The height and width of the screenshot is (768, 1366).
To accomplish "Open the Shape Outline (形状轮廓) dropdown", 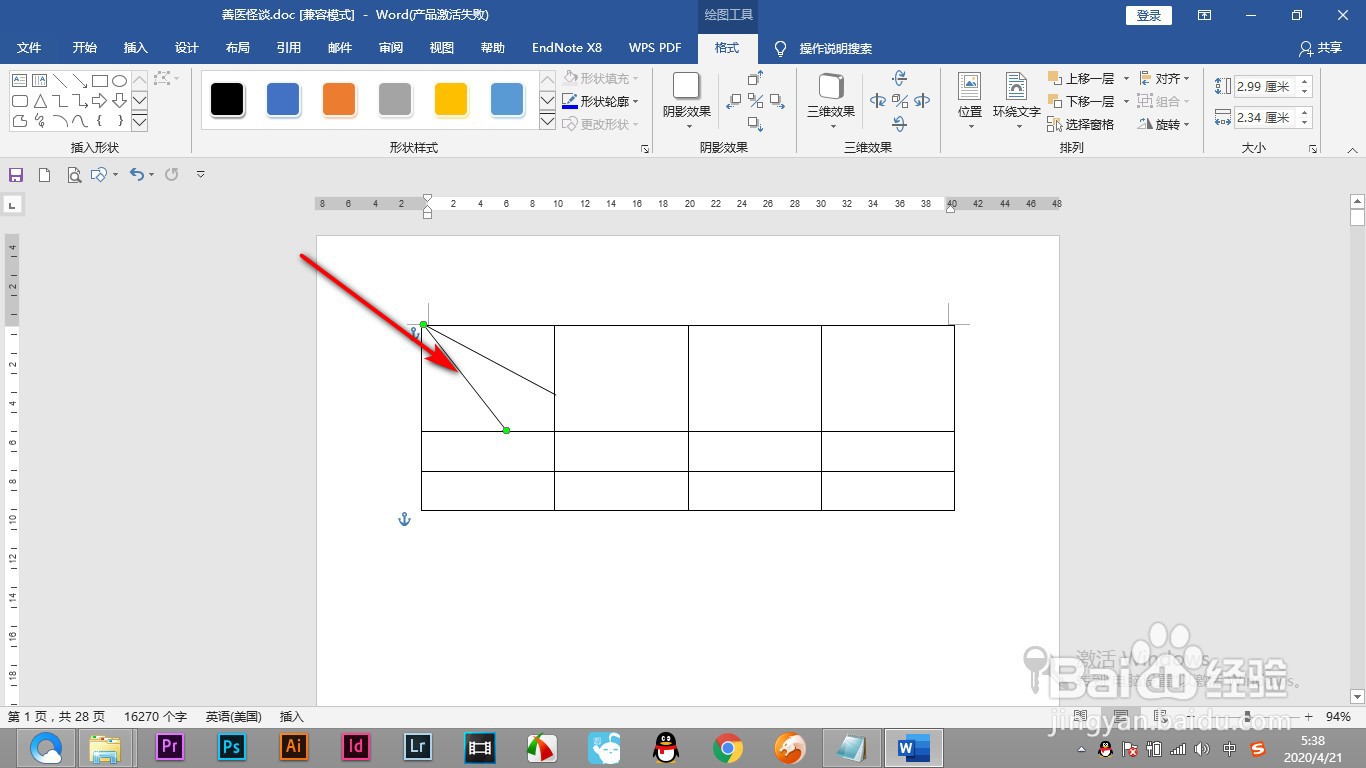I will [x=600, y=101].
